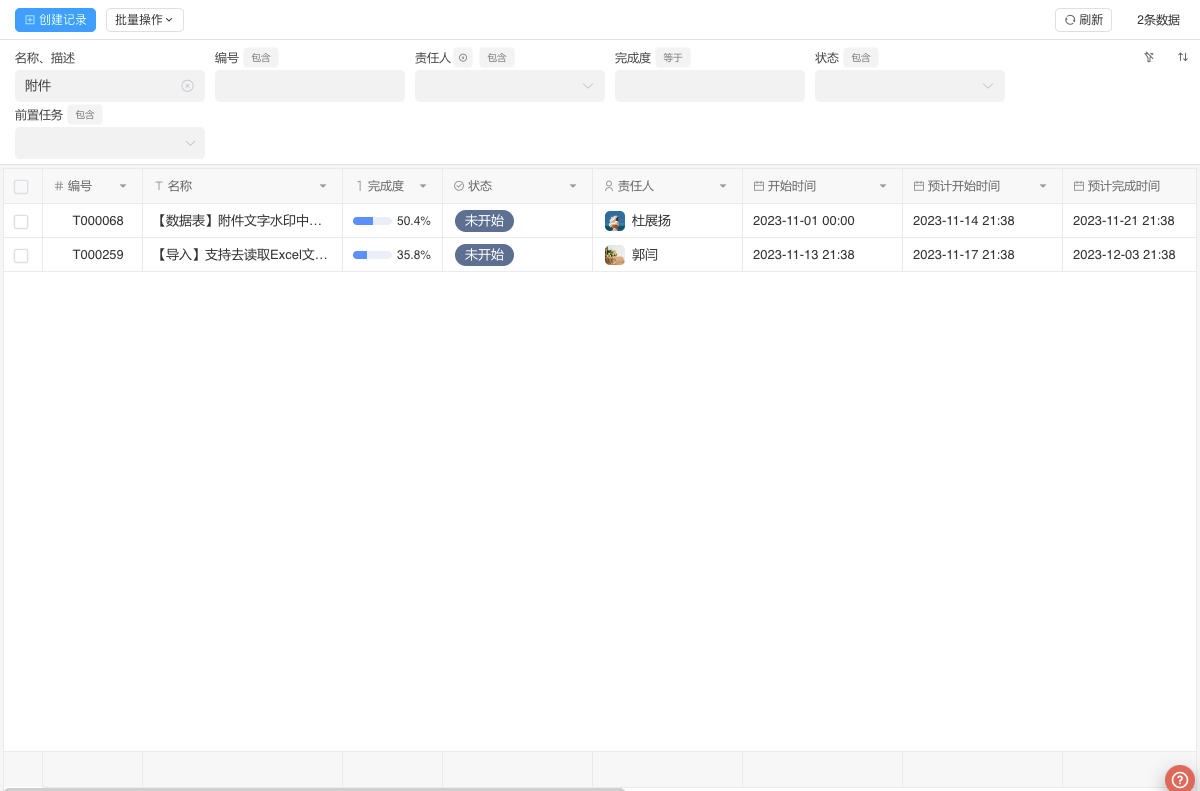The image size is (1200, 791).
Task: Click the status icon in 状态 column header
Action: point(458,186)
